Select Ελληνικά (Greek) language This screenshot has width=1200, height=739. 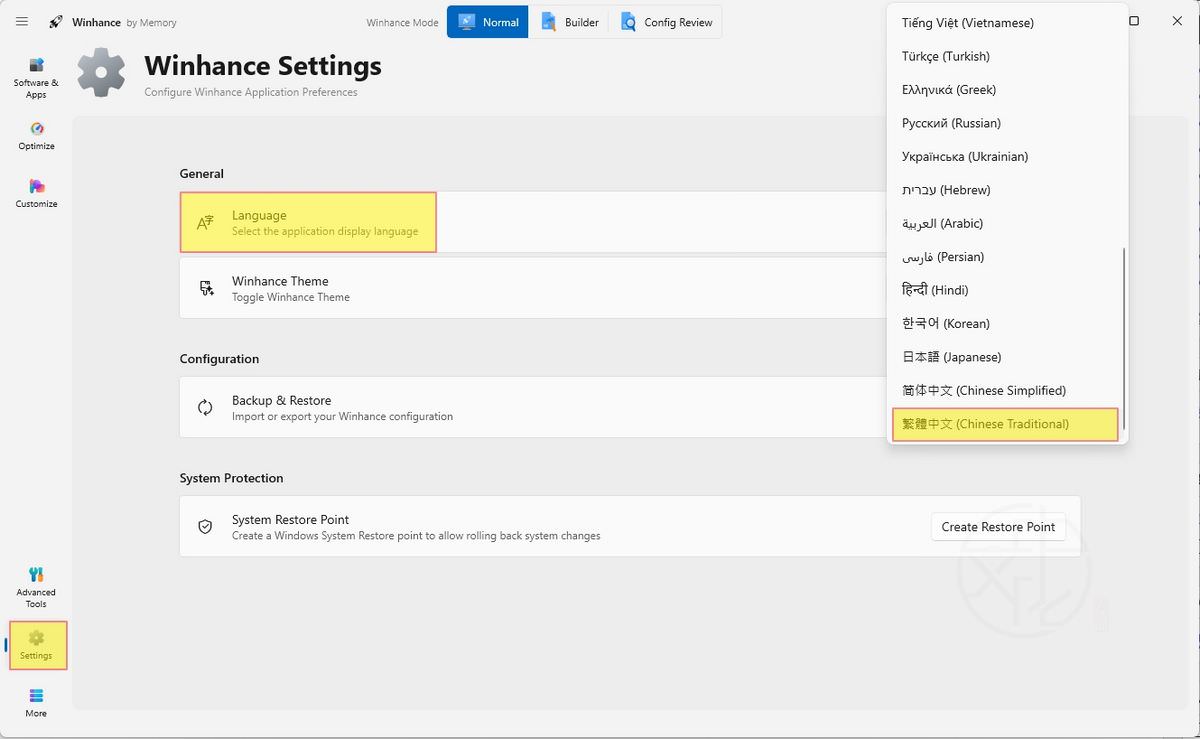pos(1007,90)
